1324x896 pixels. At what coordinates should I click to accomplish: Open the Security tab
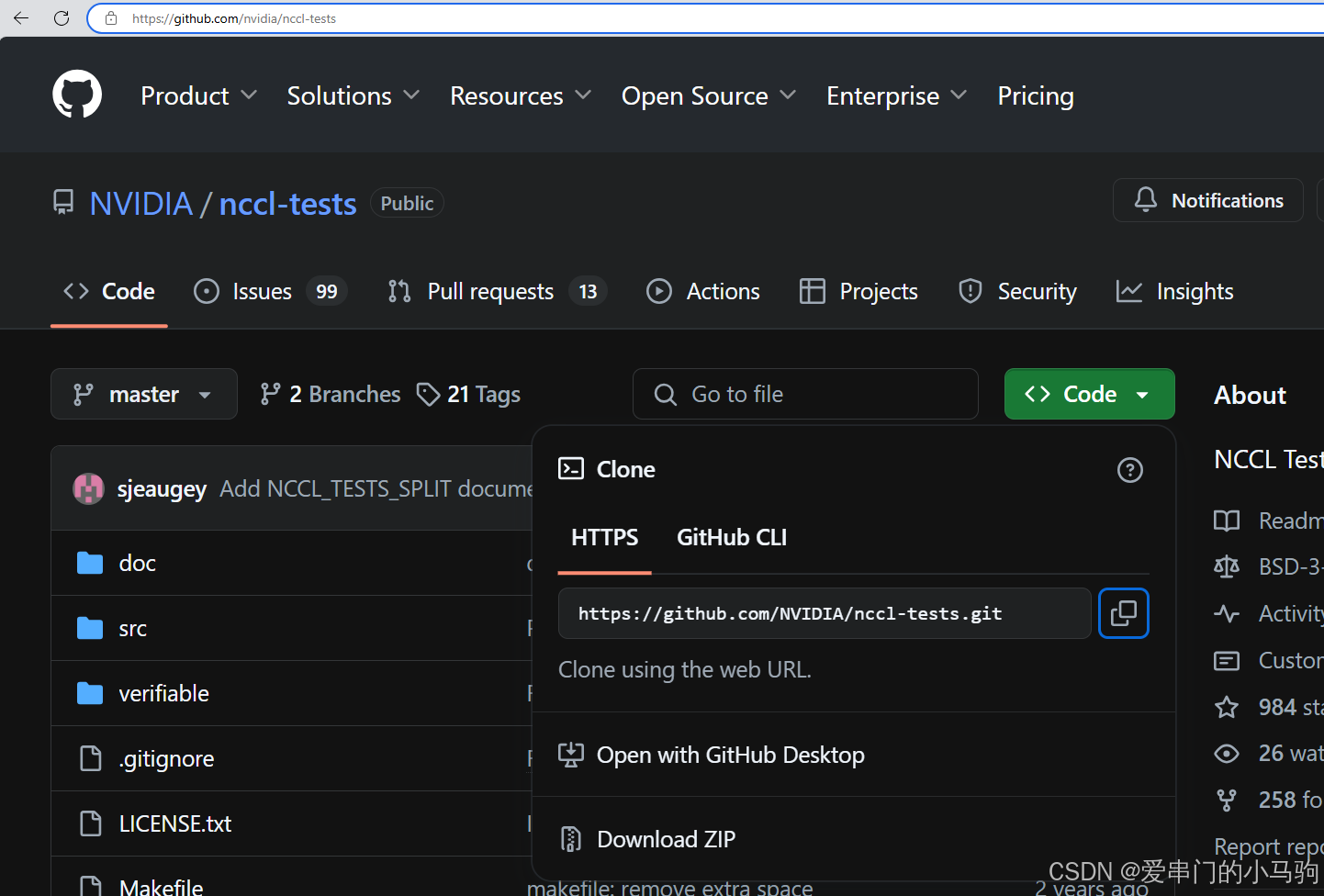point(1017,291)
